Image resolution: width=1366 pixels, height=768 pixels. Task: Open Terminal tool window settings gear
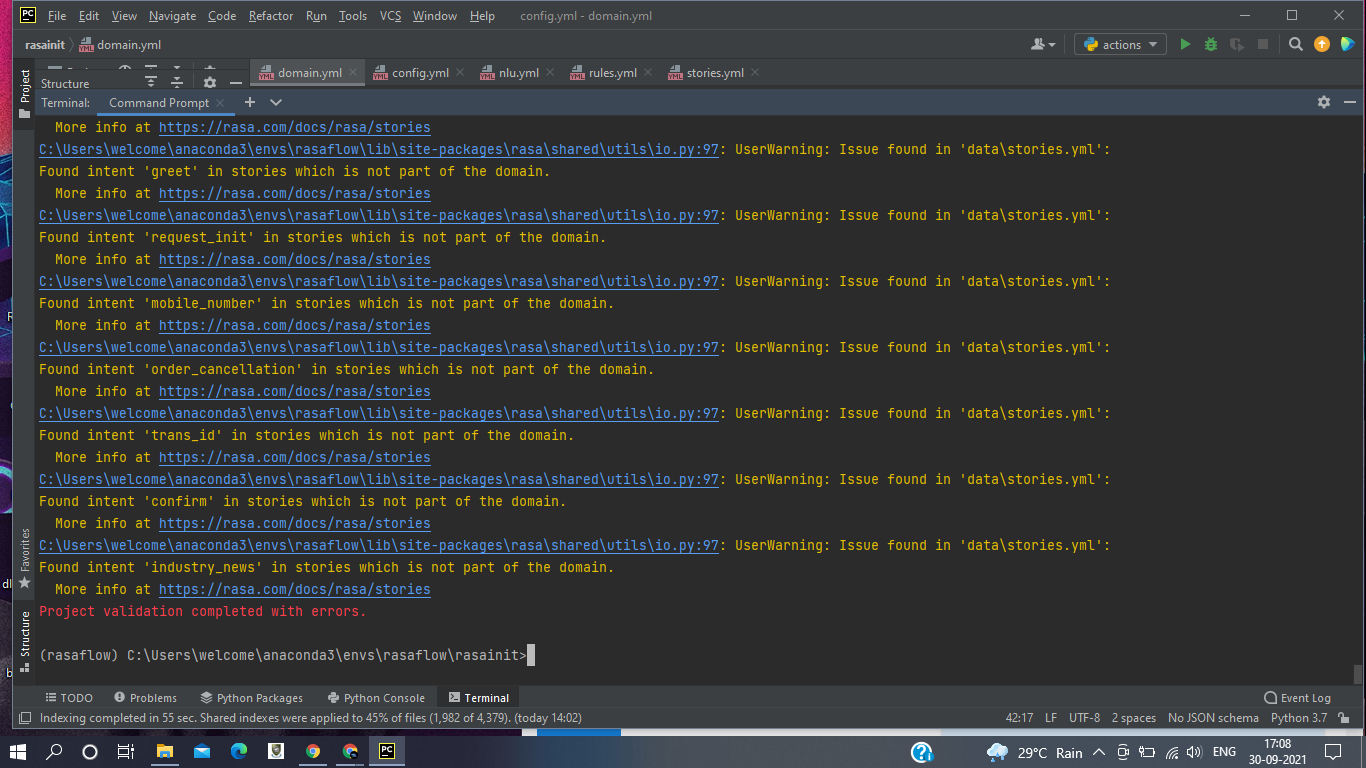[x=1324, y=102]
